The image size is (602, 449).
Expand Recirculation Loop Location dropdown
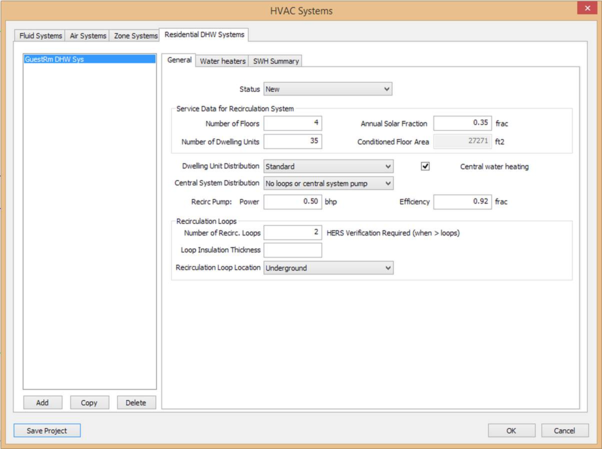[328, 268]
